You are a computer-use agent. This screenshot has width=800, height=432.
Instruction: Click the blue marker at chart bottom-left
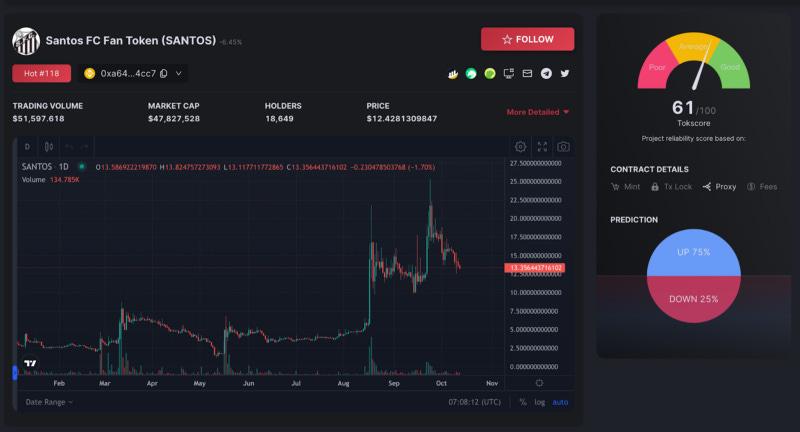pyautogui.click(x=14, y=373)
